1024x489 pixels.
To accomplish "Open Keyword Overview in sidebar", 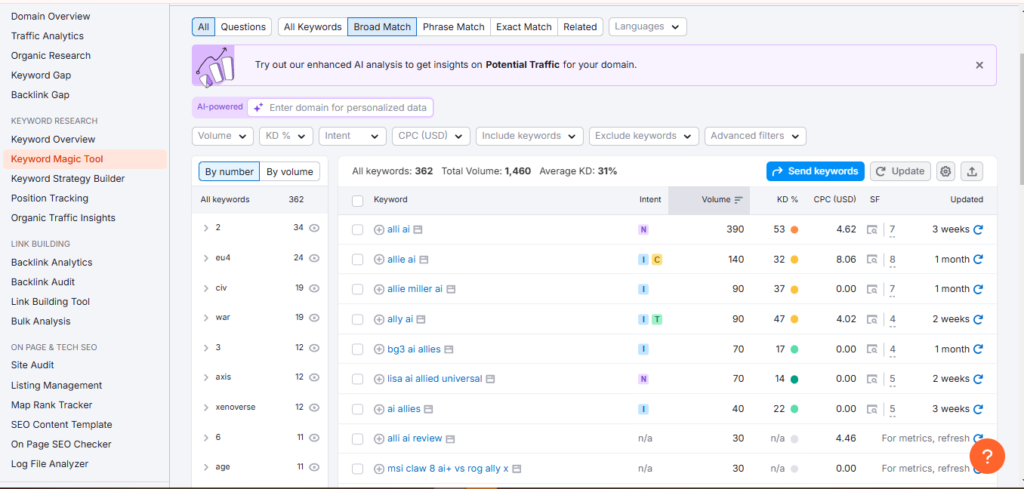I will point(53,139).
